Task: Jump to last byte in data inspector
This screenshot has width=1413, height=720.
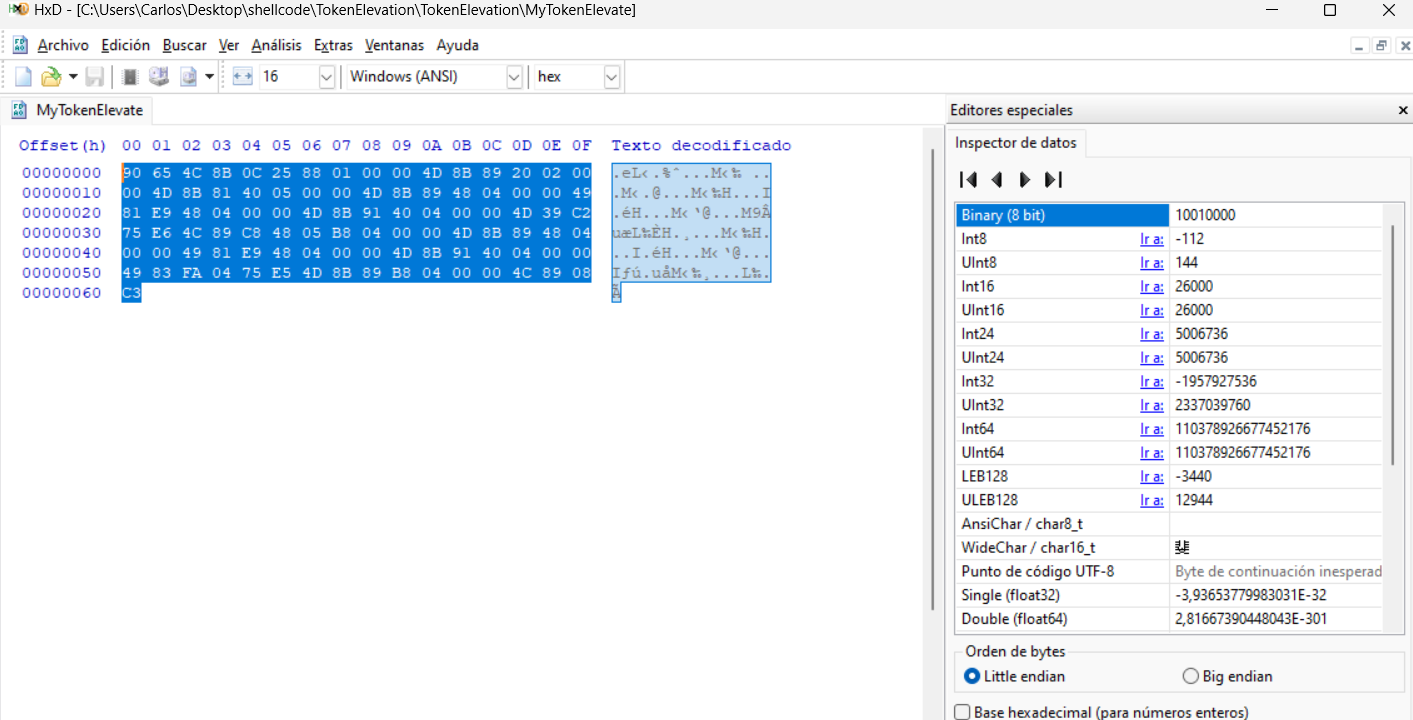Action: (1053, 180)
